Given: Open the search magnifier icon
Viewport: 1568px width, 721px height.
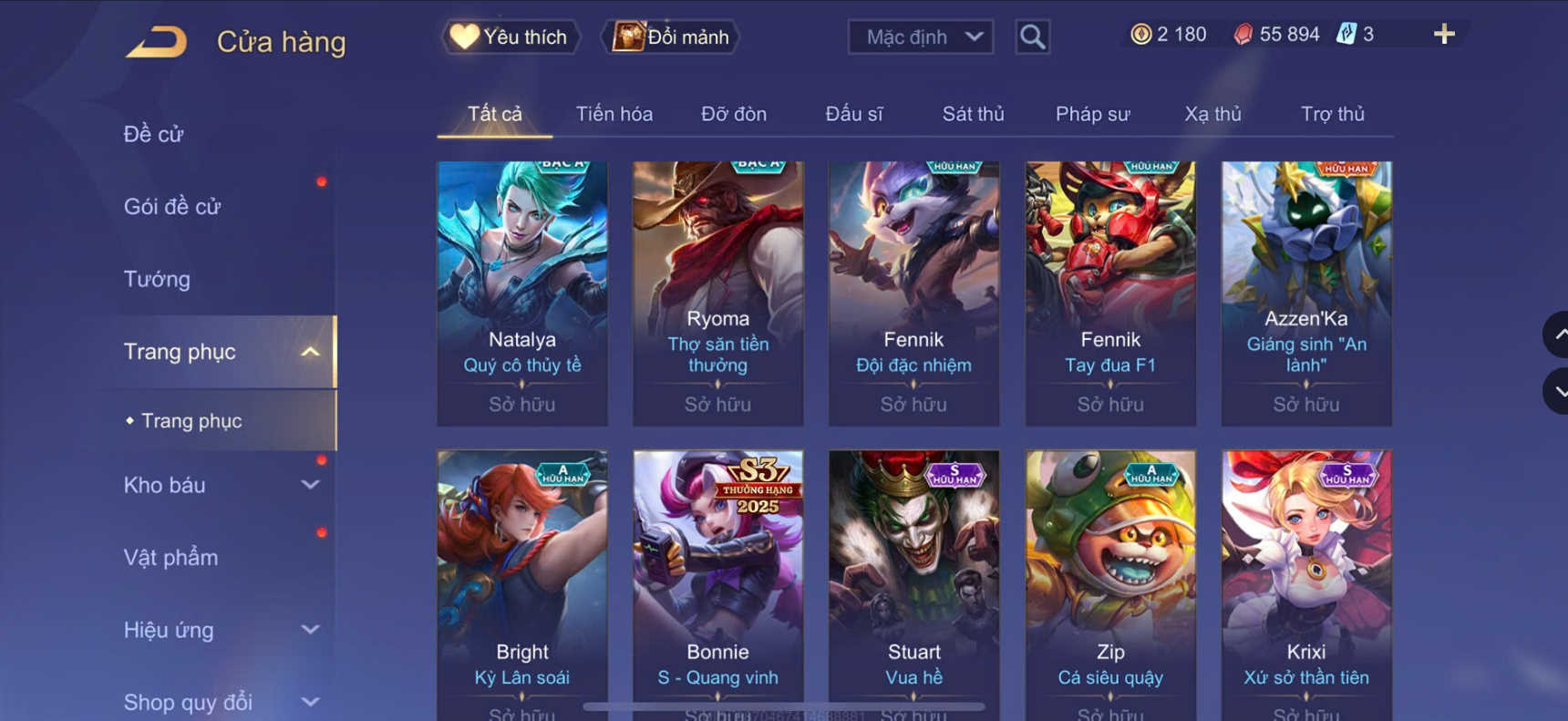Looking at the screenshot, I should point(1032,36).
